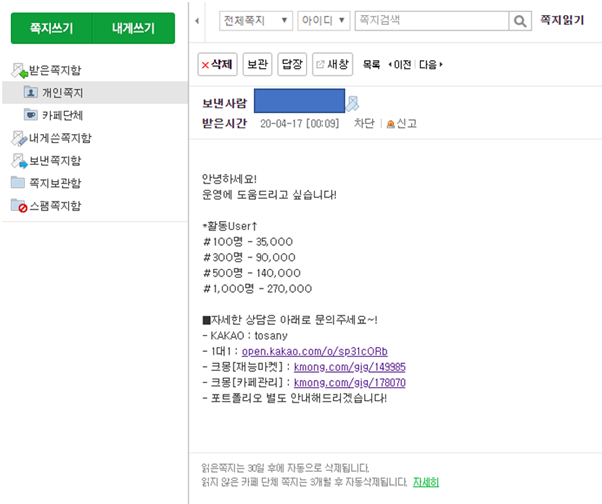Click the 받은쪽지함 envelope icon
This screenshot has width=602, height=504.
[x=19, y=71]
